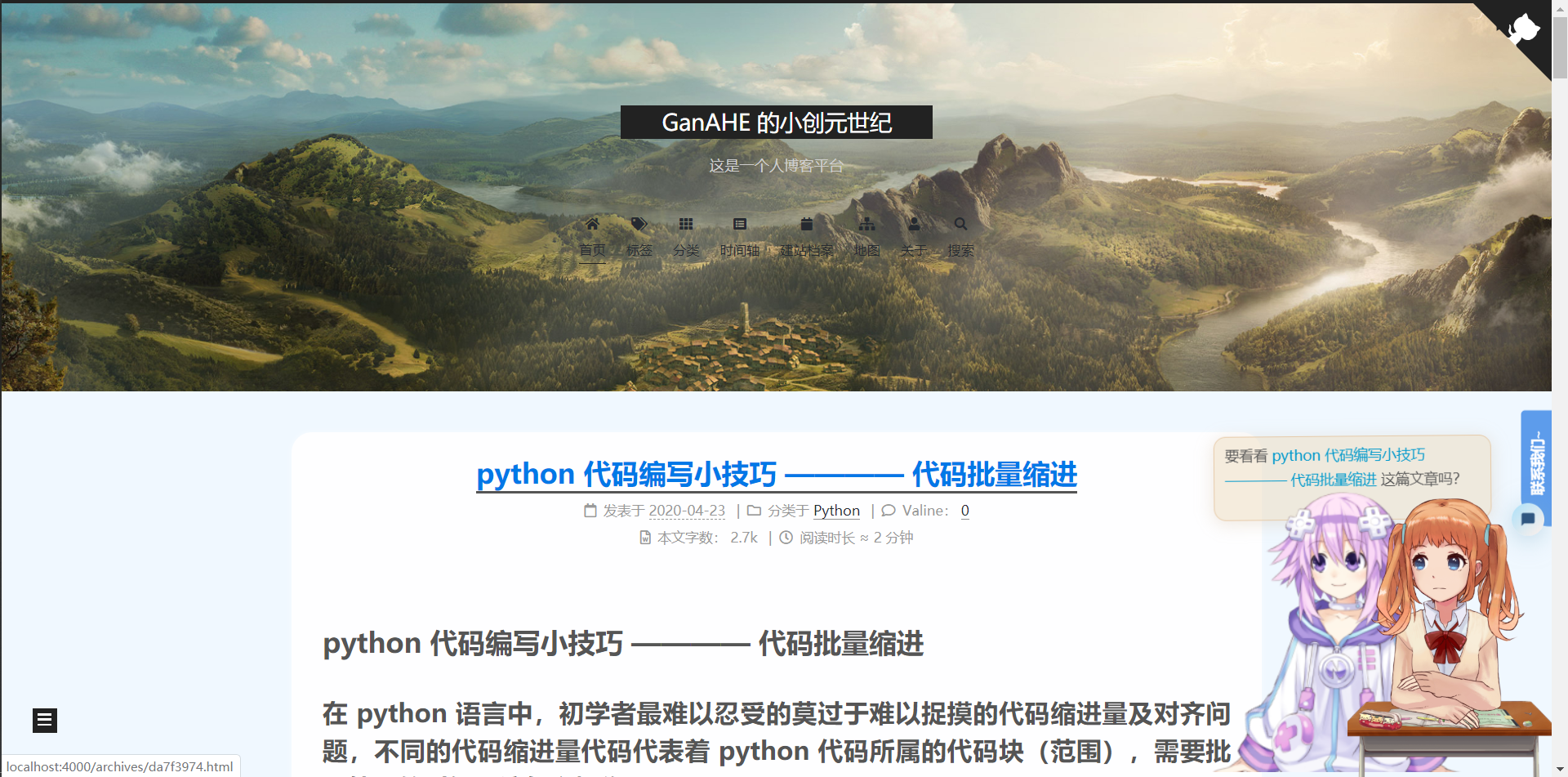
Task: Click the Valine comment count 0
Action: [964, 511]
